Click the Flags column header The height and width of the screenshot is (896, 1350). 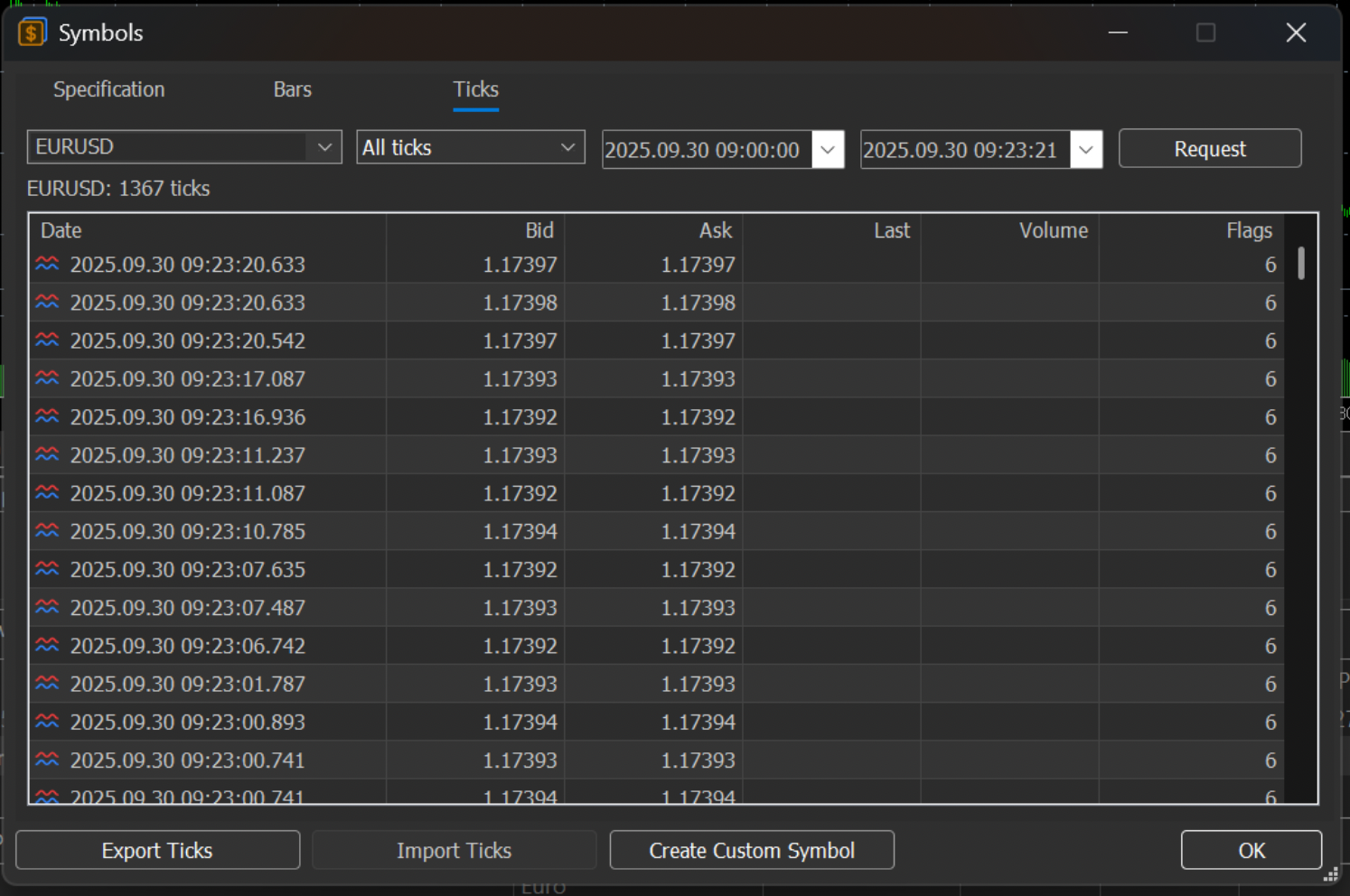[1192, 230]
